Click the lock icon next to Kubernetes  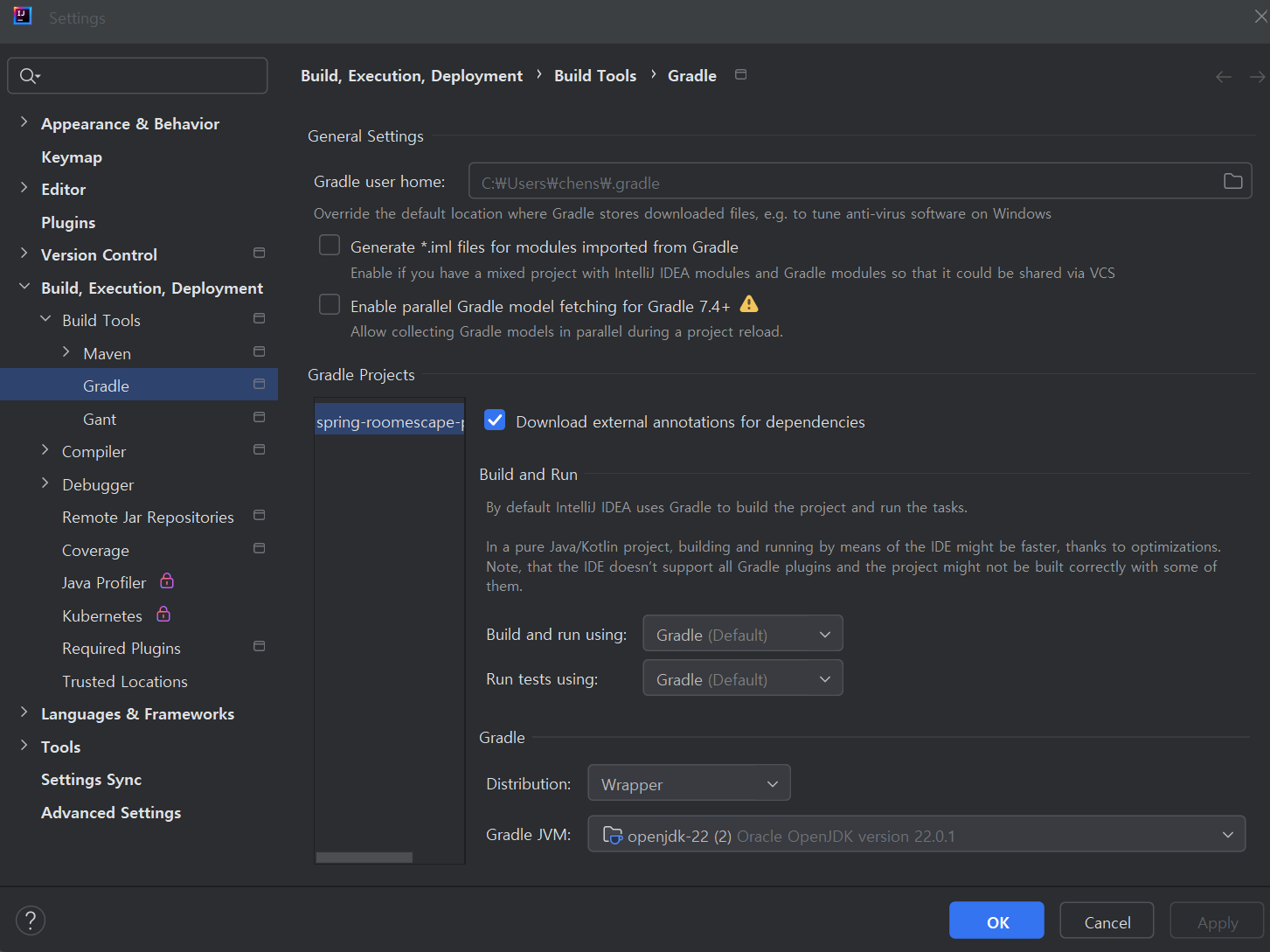[163, 614]
